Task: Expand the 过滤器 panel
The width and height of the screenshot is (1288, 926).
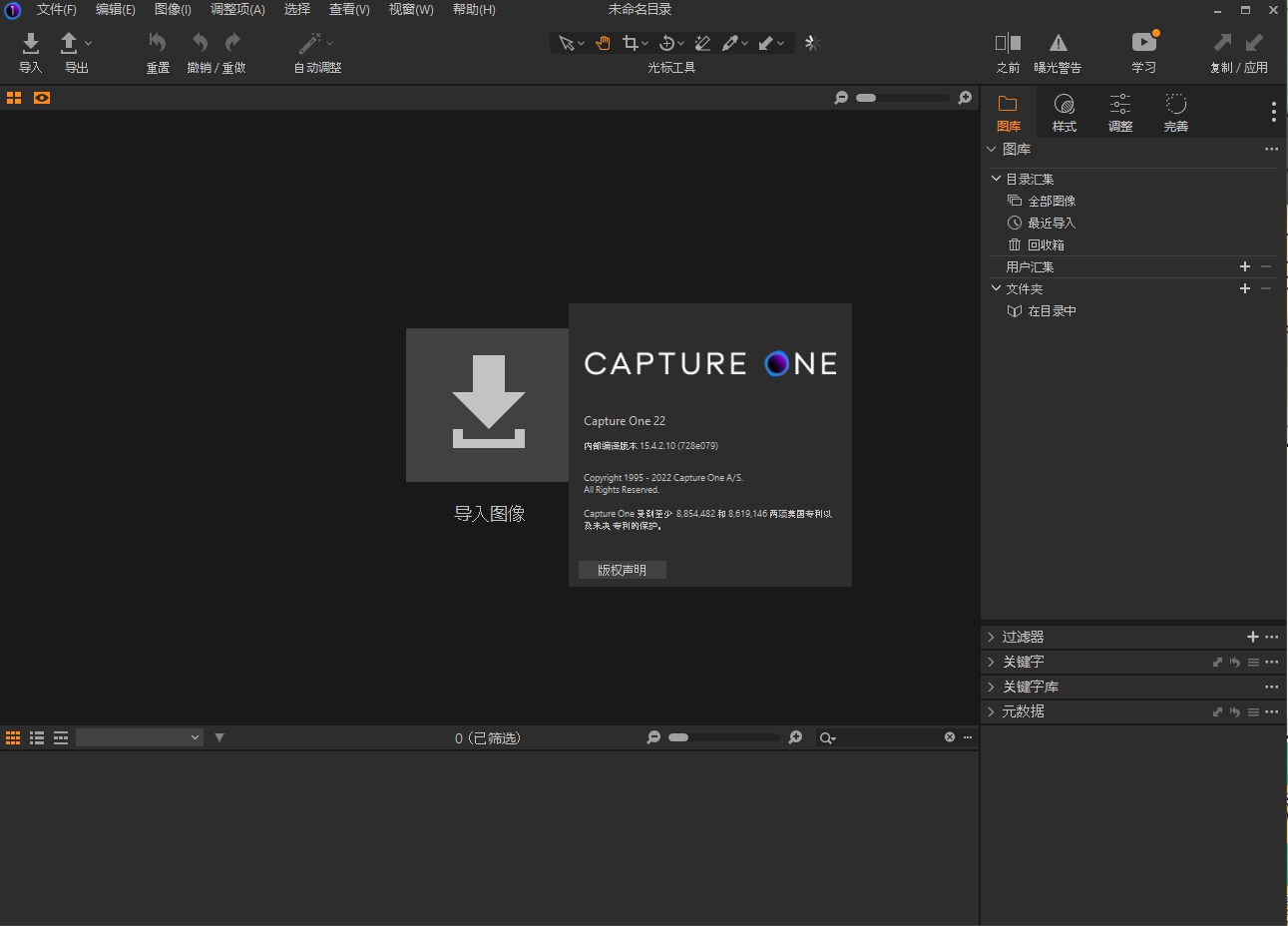Action: [x=990, y=636]
